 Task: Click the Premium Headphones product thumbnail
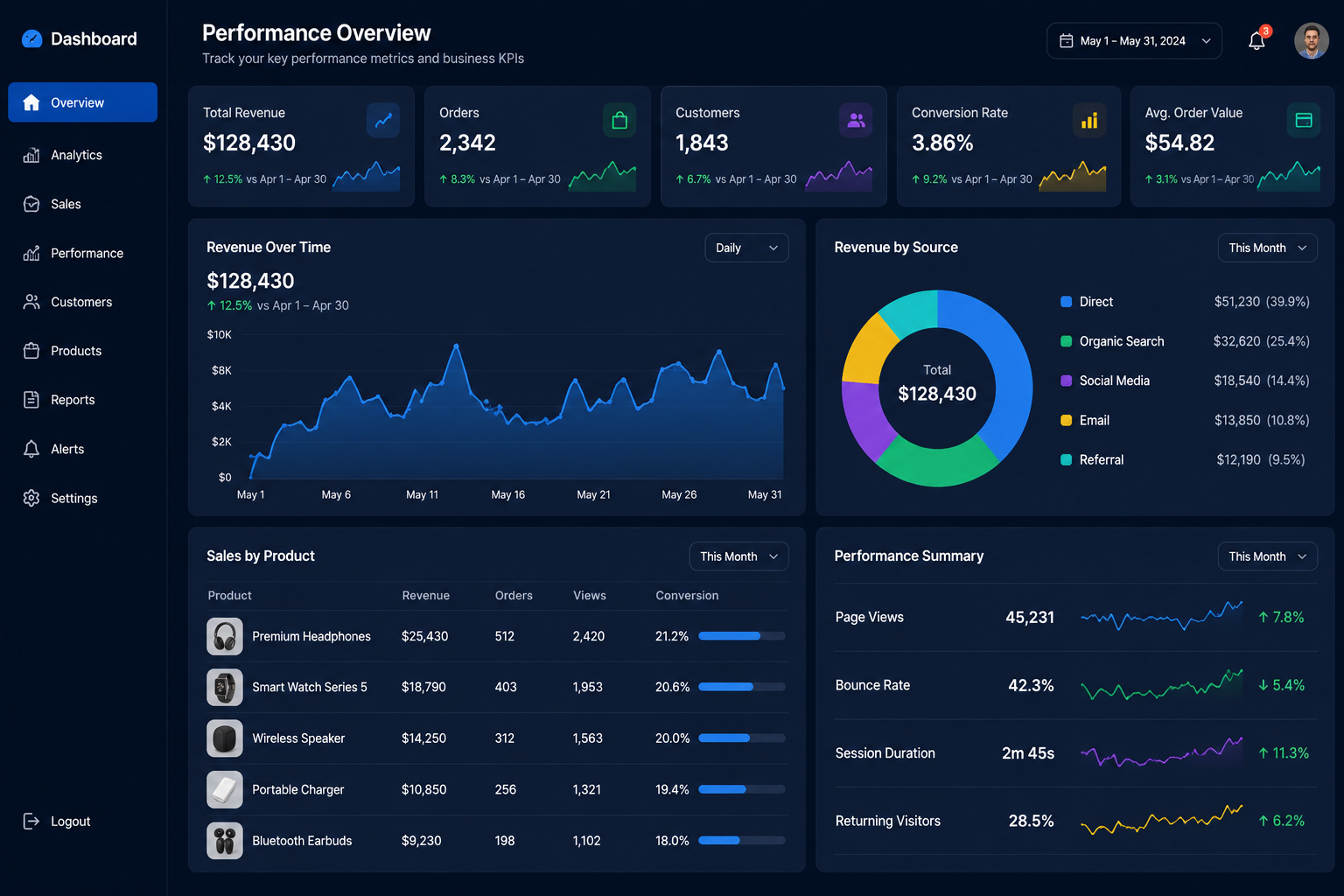coord(225,636)
